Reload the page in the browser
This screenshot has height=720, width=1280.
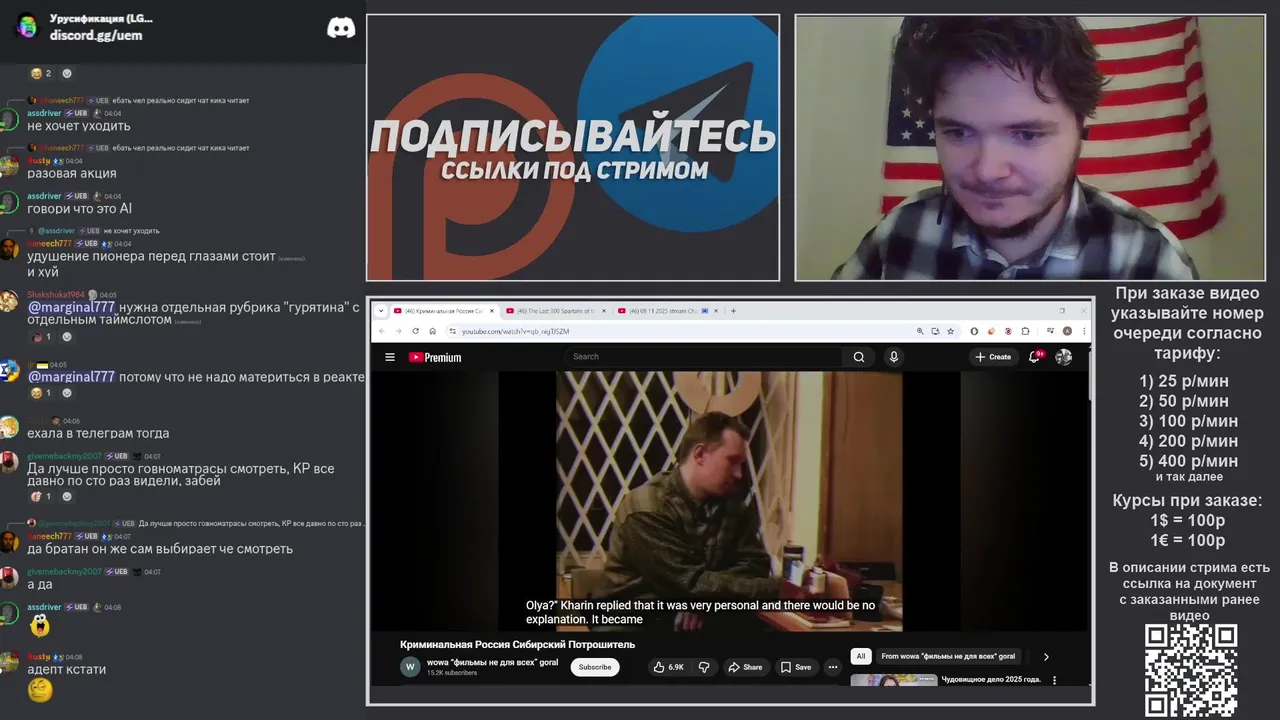(415, 331)
